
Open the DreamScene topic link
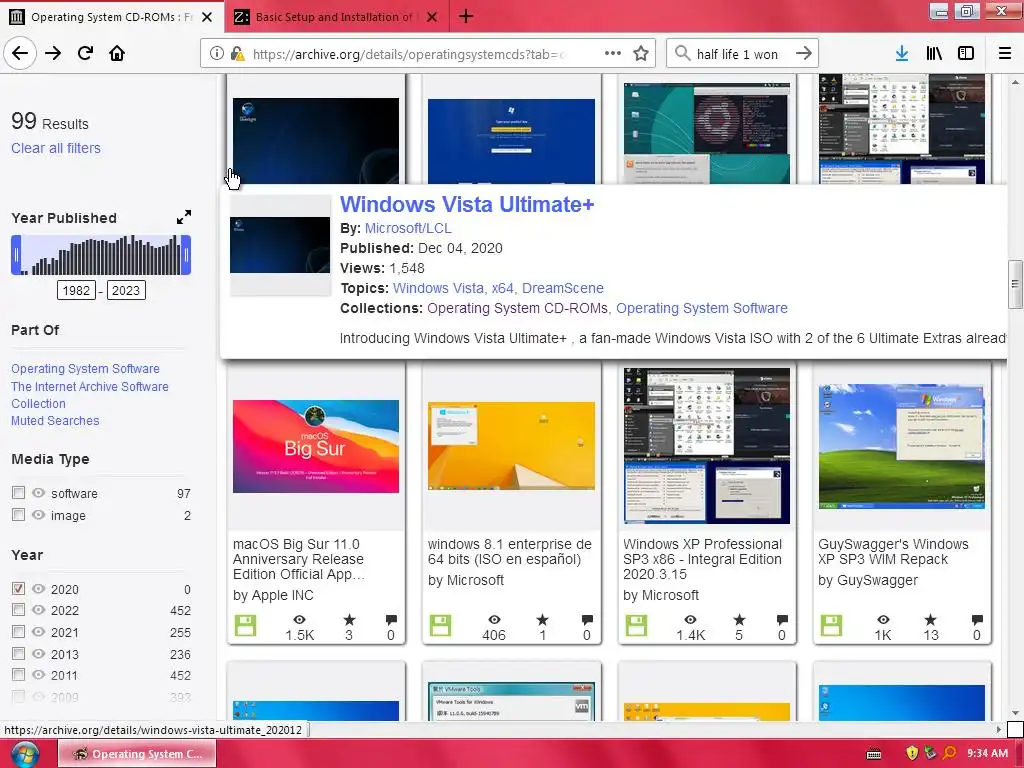click(x=563, y=288)
